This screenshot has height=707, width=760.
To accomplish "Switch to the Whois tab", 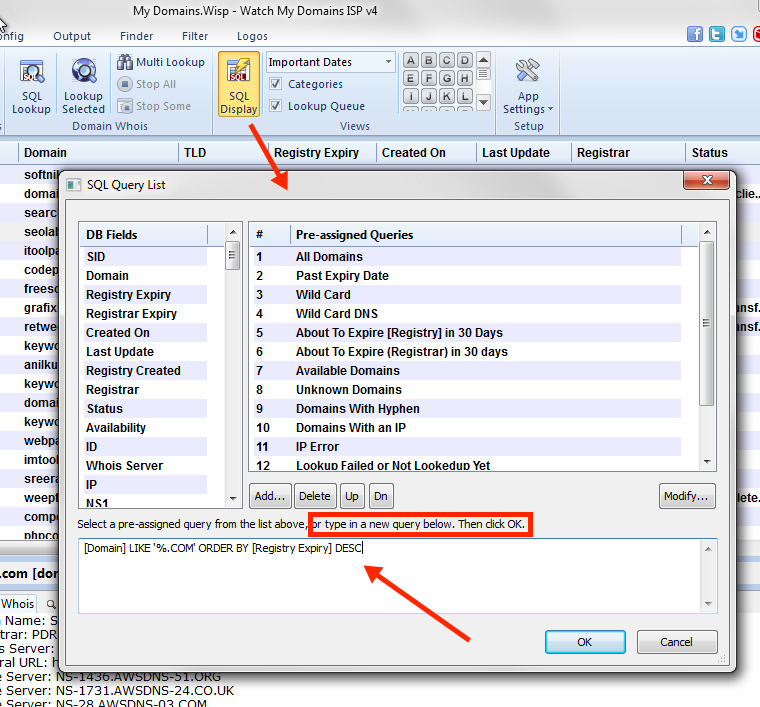I will click(17, 604).
